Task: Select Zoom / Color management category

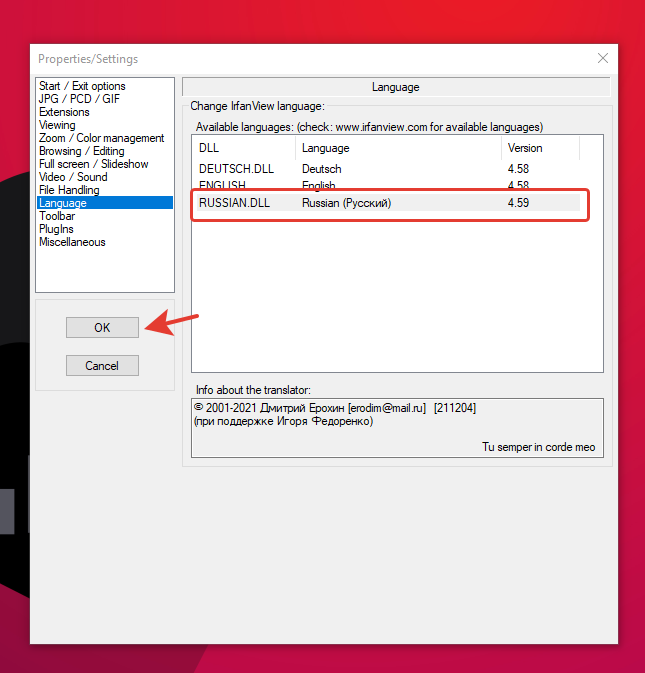Action: point(102,138)
